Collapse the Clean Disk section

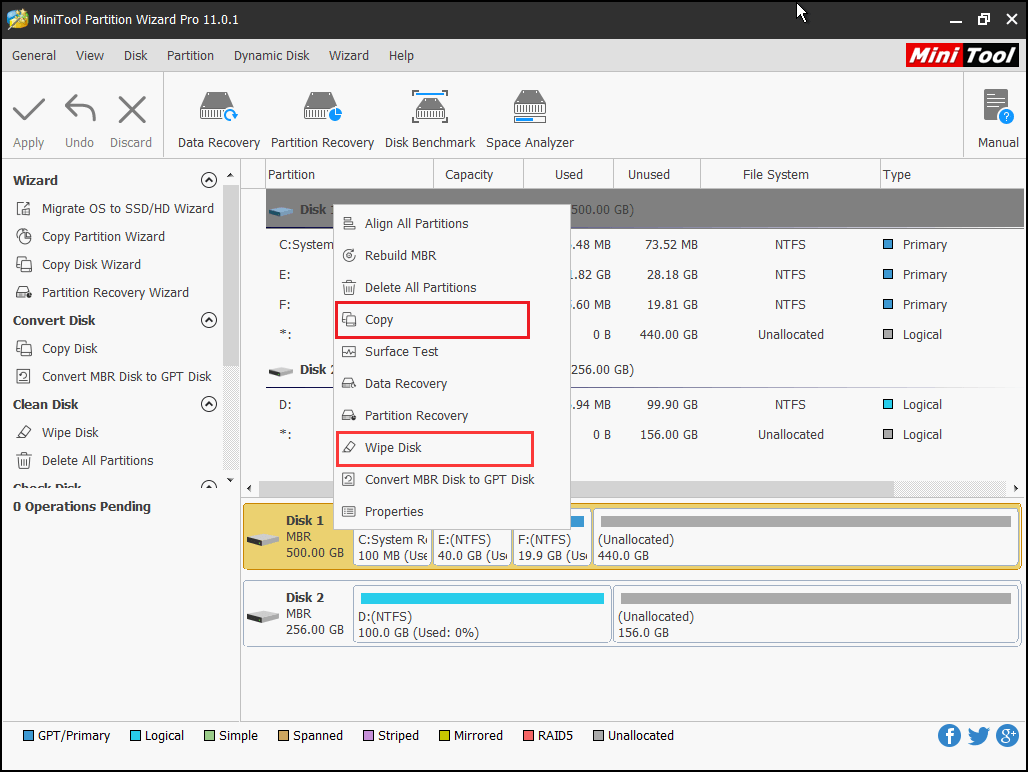coord(208,404)
